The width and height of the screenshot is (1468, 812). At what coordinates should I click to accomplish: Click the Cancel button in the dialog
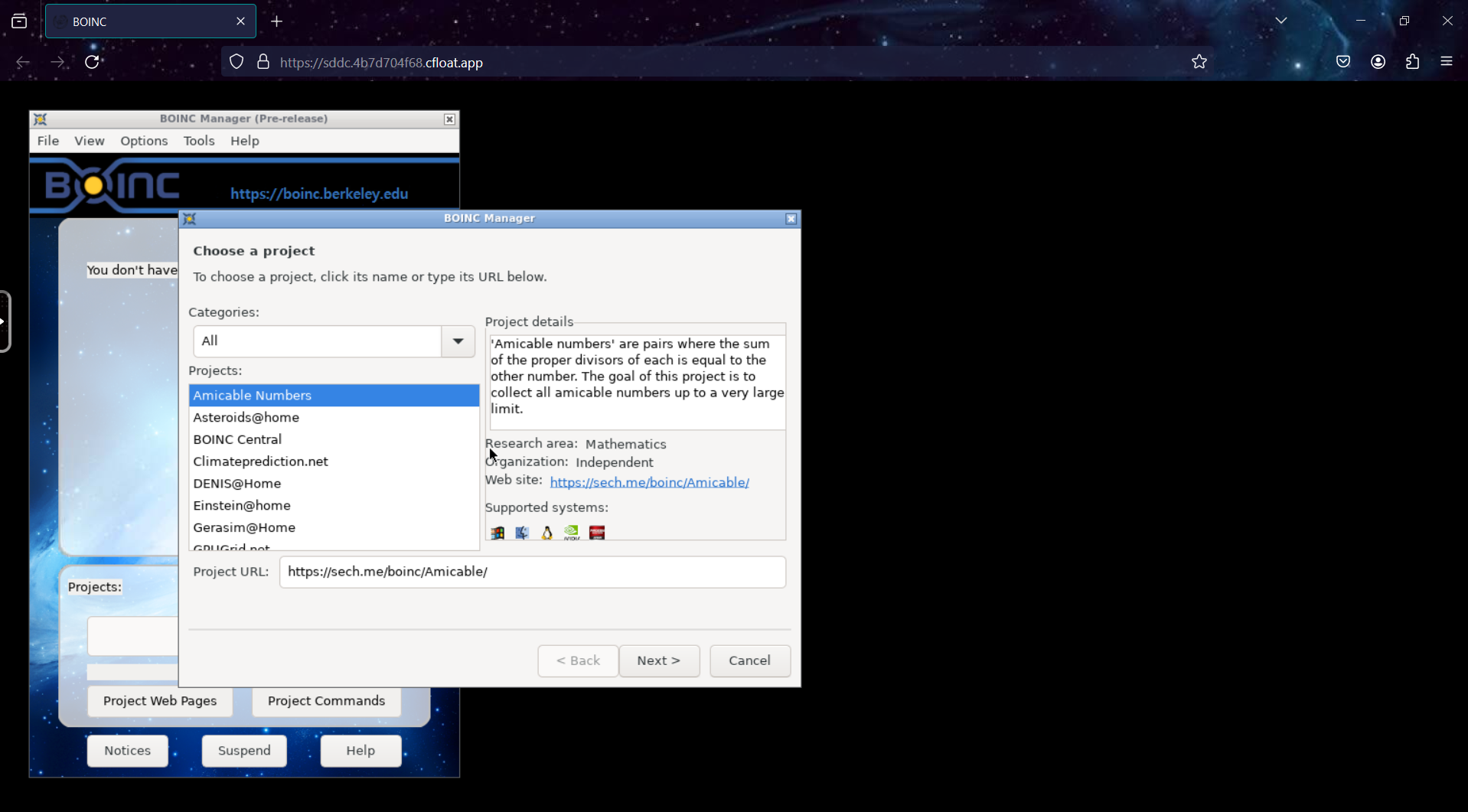point(750,660)
